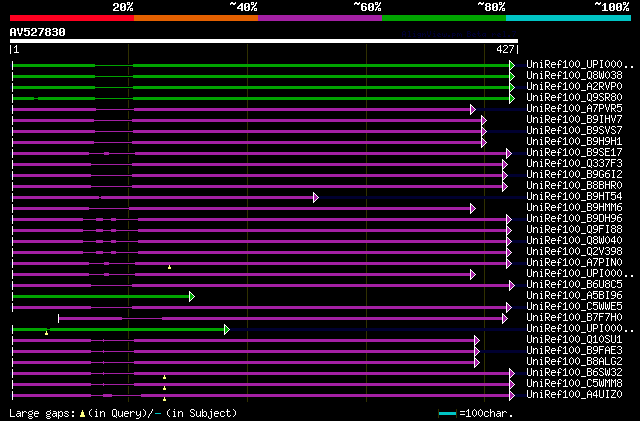Open the UniRef100_B9IHV7 hit label
This screenshot has width=640, height=421.
[x=574, y=120]
